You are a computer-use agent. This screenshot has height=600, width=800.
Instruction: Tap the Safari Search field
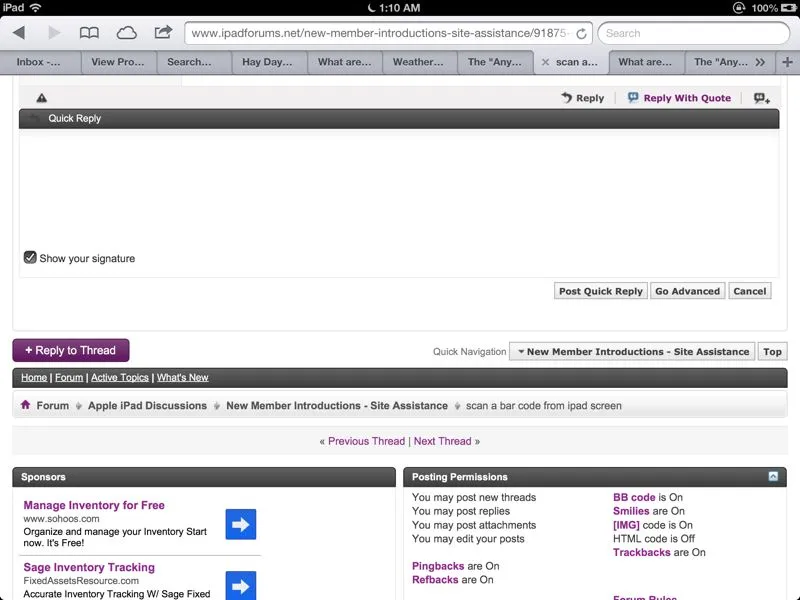(694, 33)
